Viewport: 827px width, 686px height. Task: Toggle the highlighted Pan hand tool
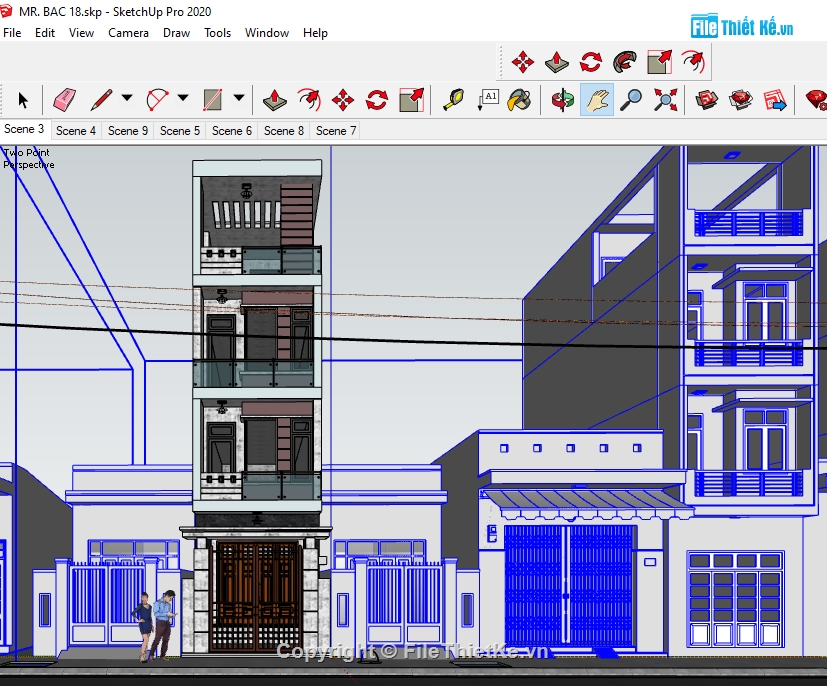pyautogui.click(x=597, y=100)
